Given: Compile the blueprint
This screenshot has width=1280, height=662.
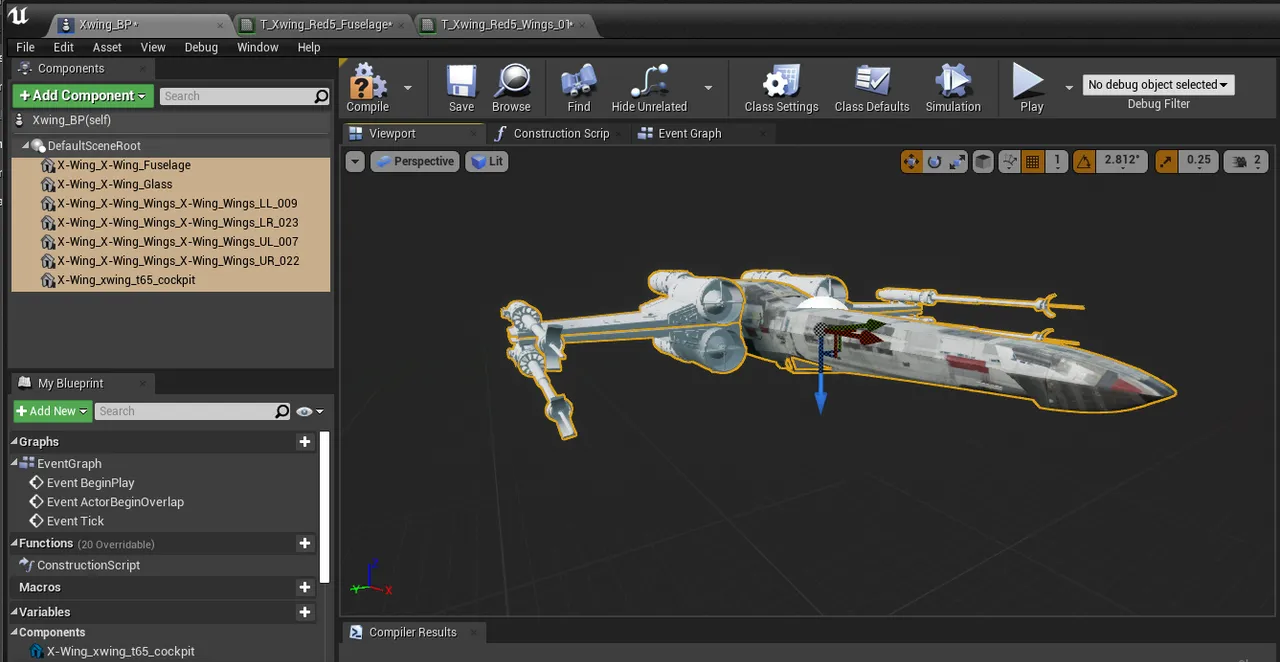Looking at the screenshot, I should (368, 87).
